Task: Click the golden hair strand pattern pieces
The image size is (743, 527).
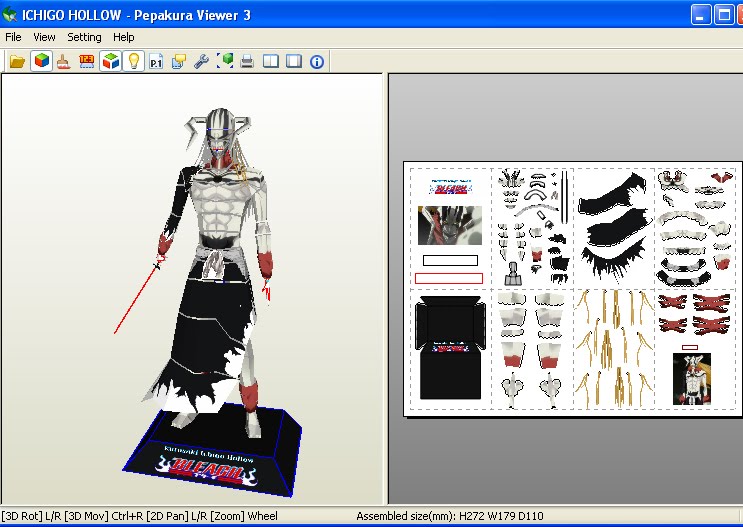Action: (x=614, y=348)
